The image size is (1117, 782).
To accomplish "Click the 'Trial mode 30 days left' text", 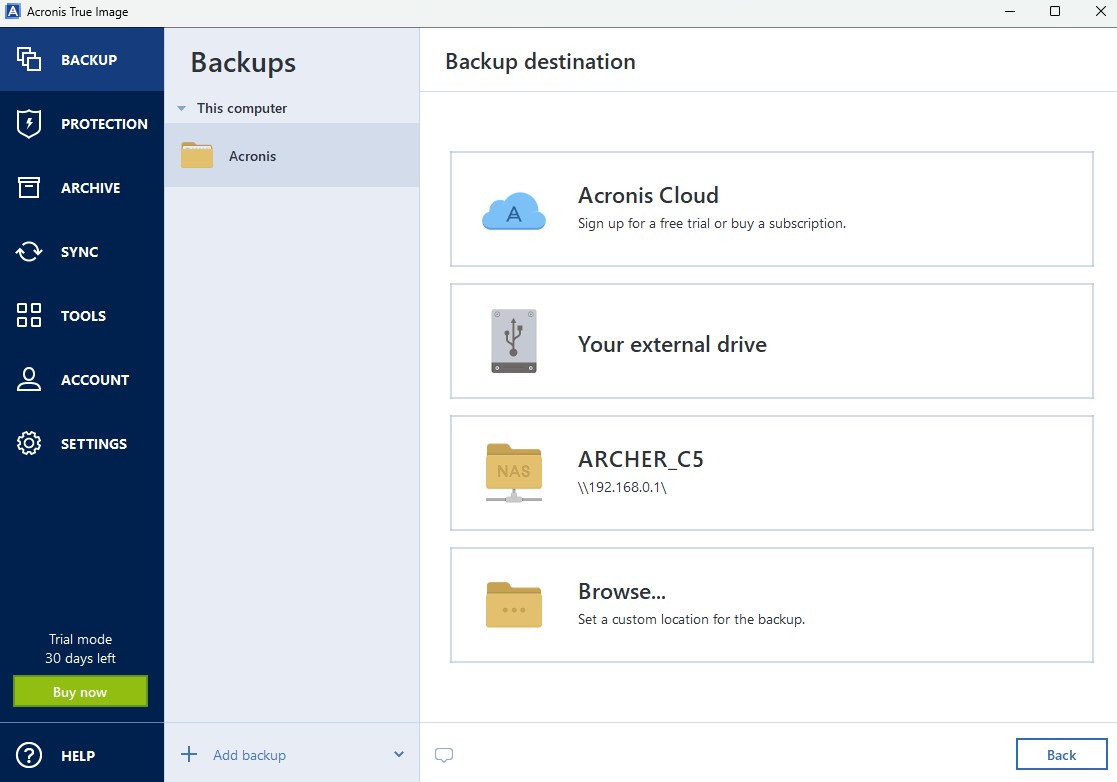I will pos(80,649).
